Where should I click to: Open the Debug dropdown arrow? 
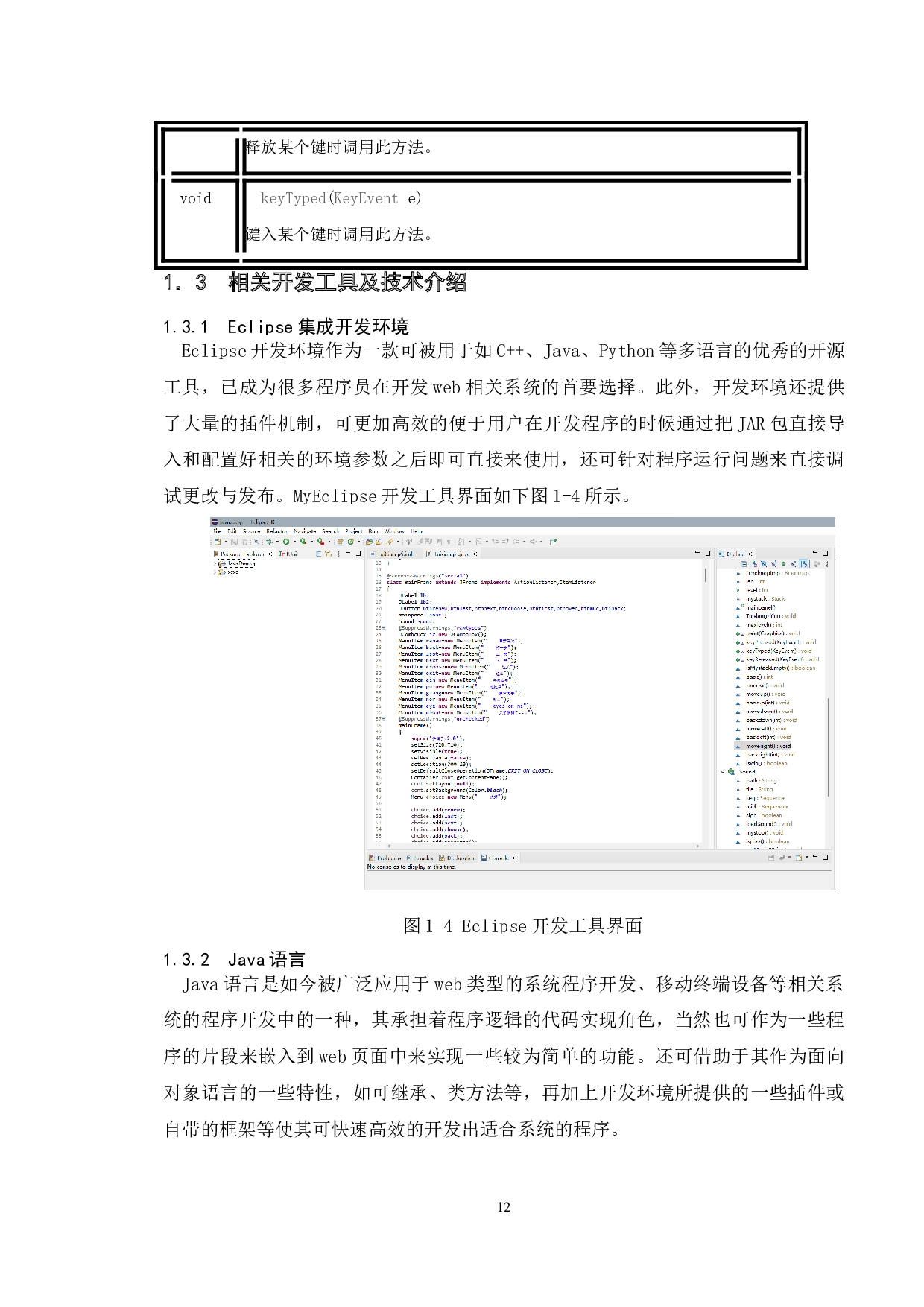click(x=277, y=542)
